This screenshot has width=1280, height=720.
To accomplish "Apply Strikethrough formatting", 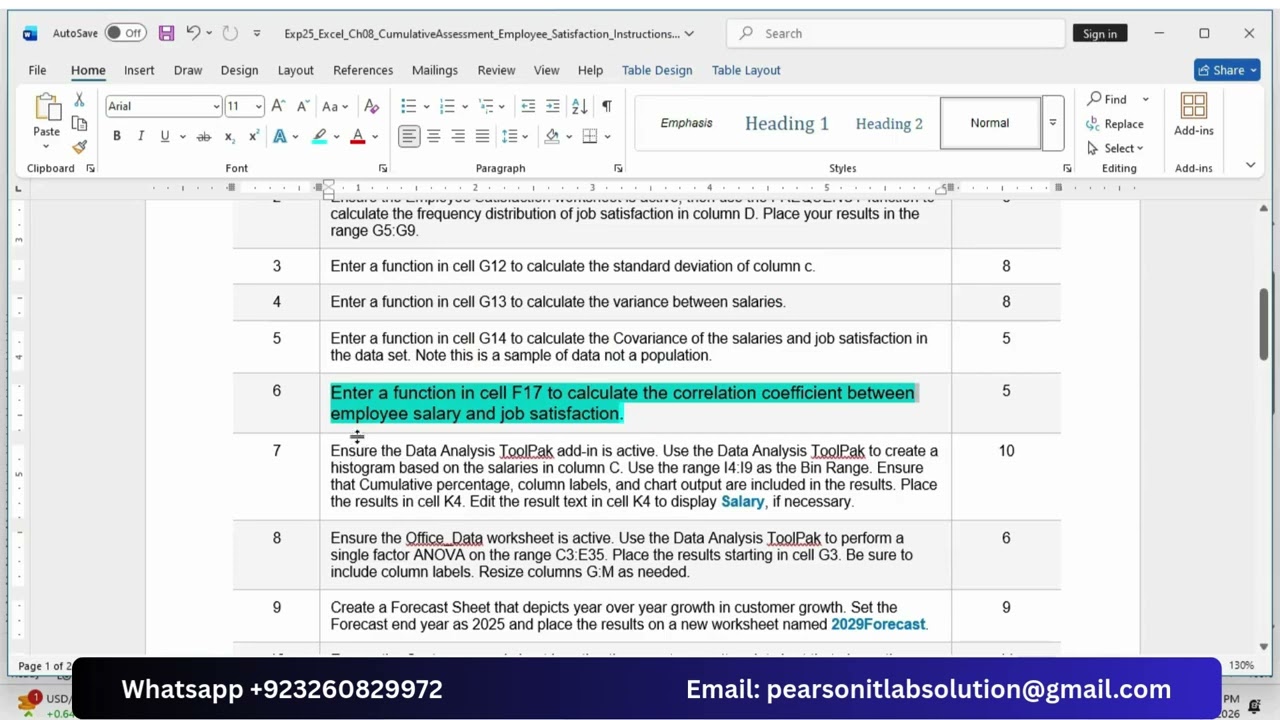I will pyautogui.click(x=204, y=136).
